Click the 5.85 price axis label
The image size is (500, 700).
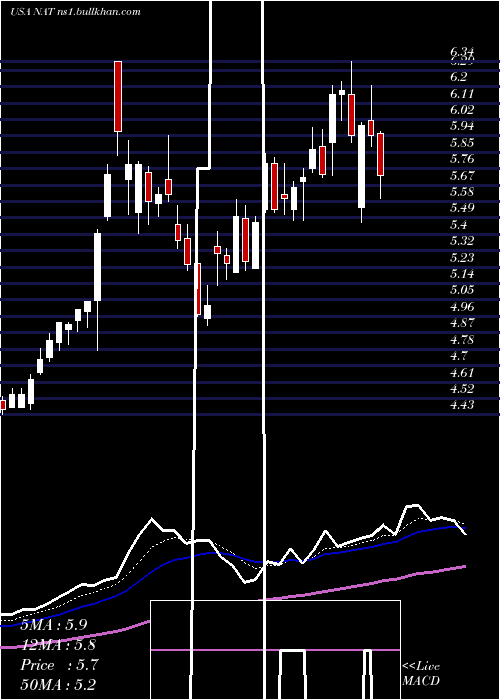[462, 143]
